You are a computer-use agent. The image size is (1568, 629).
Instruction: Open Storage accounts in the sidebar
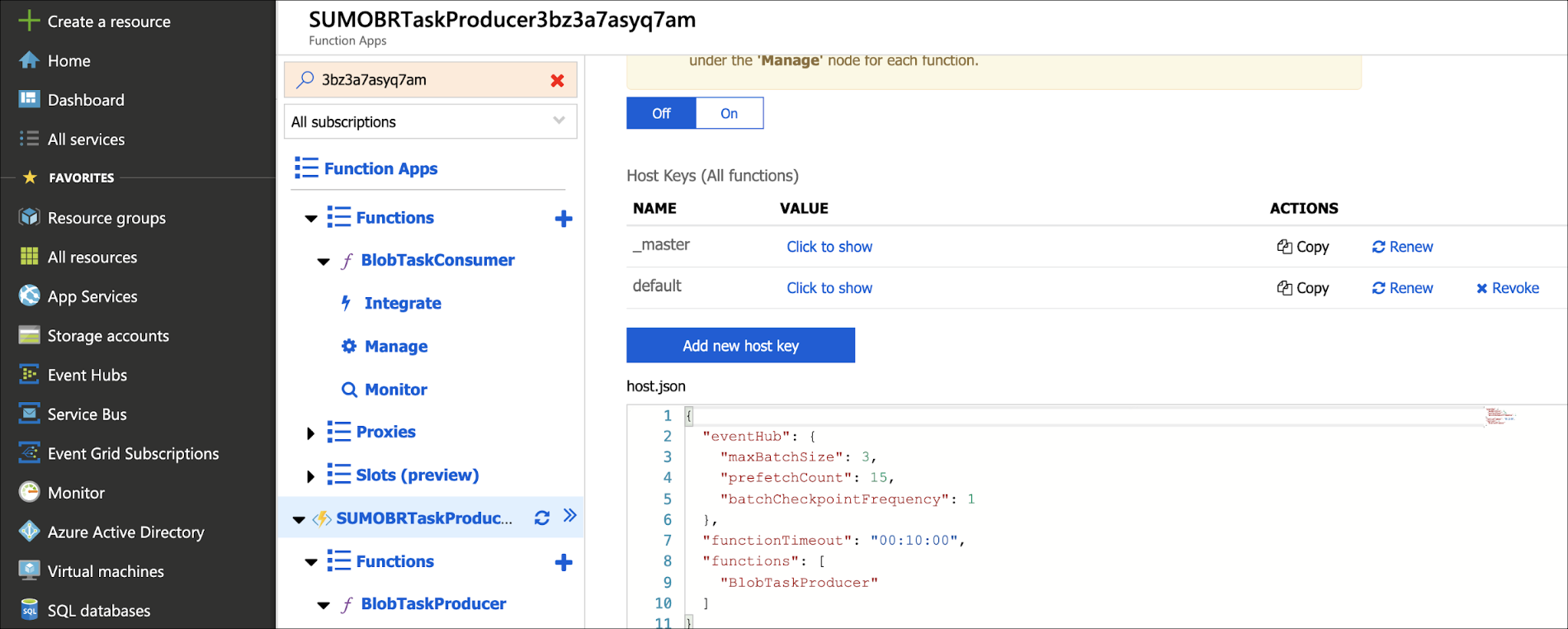point(108,336)
